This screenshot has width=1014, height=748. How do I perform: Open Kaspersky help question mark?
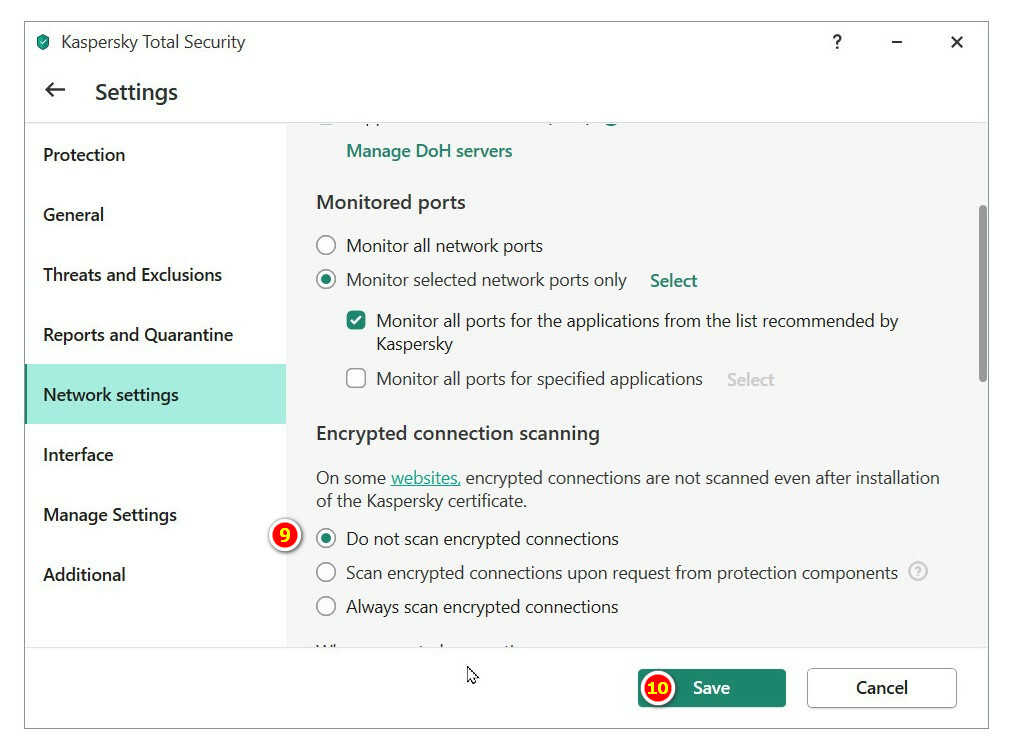click(x=837, y=42)
